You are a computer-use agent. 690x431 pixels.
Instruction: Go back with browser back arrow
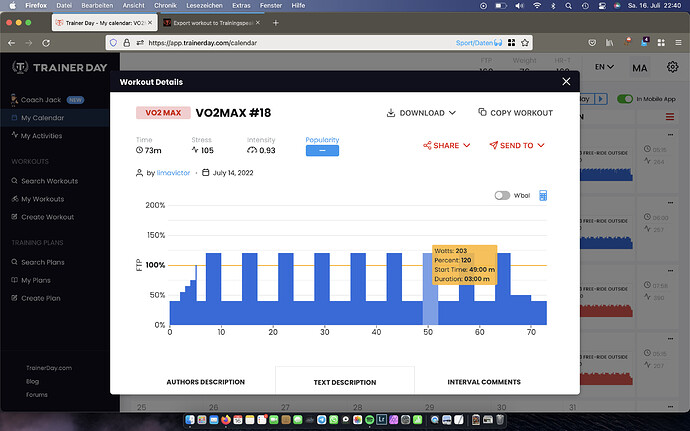pyautogui.click(x=11, y=43)
